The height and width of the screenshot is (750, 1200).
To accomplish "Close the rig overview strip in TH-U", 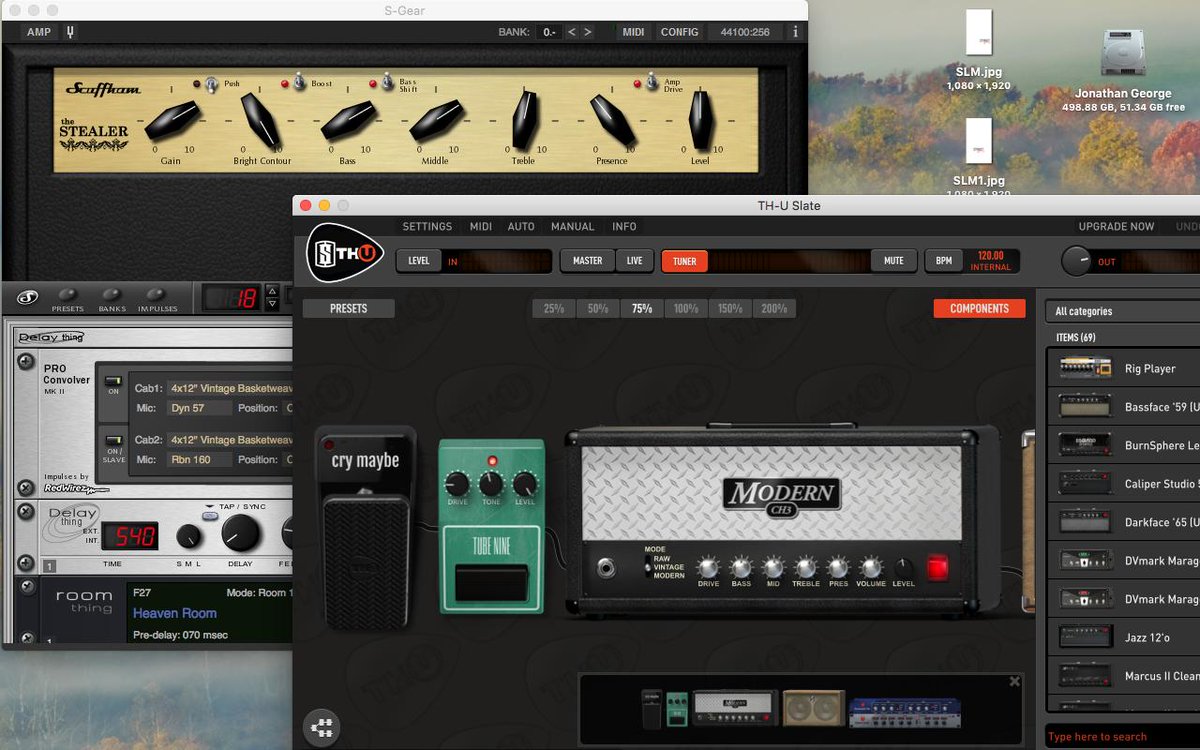I will click(x=1015, y=682).
